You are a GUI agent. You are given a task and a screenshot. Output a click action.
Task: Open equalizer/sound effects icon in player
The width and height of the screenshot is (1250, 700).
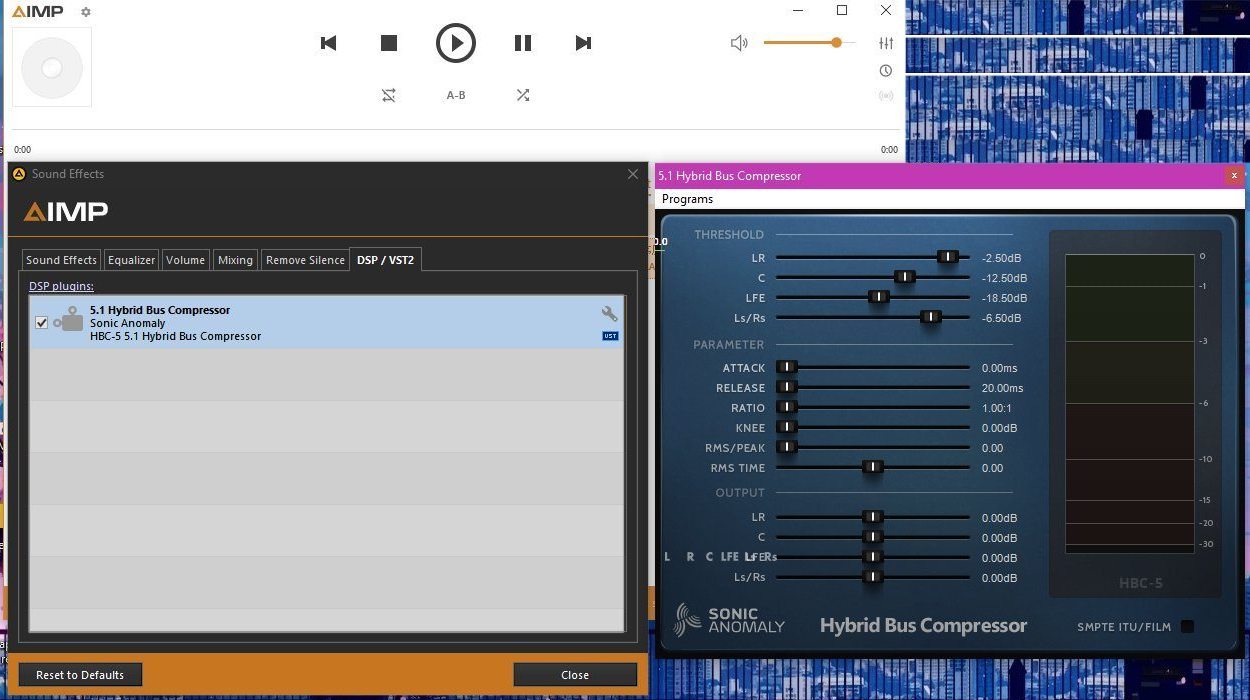point(886,43)
